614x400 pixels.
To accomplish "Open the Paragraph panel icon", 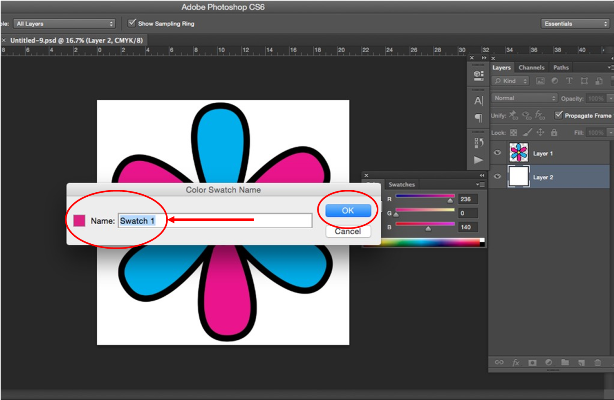I will 478,118.
